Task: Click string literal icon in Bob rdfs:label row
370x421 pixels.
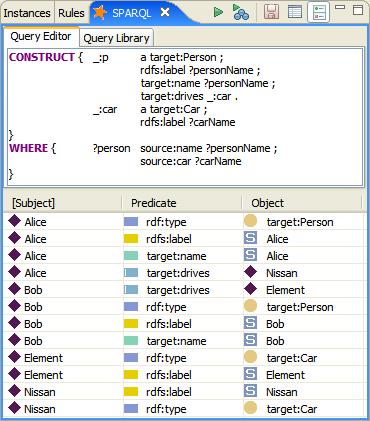Action: coord(250,323)
